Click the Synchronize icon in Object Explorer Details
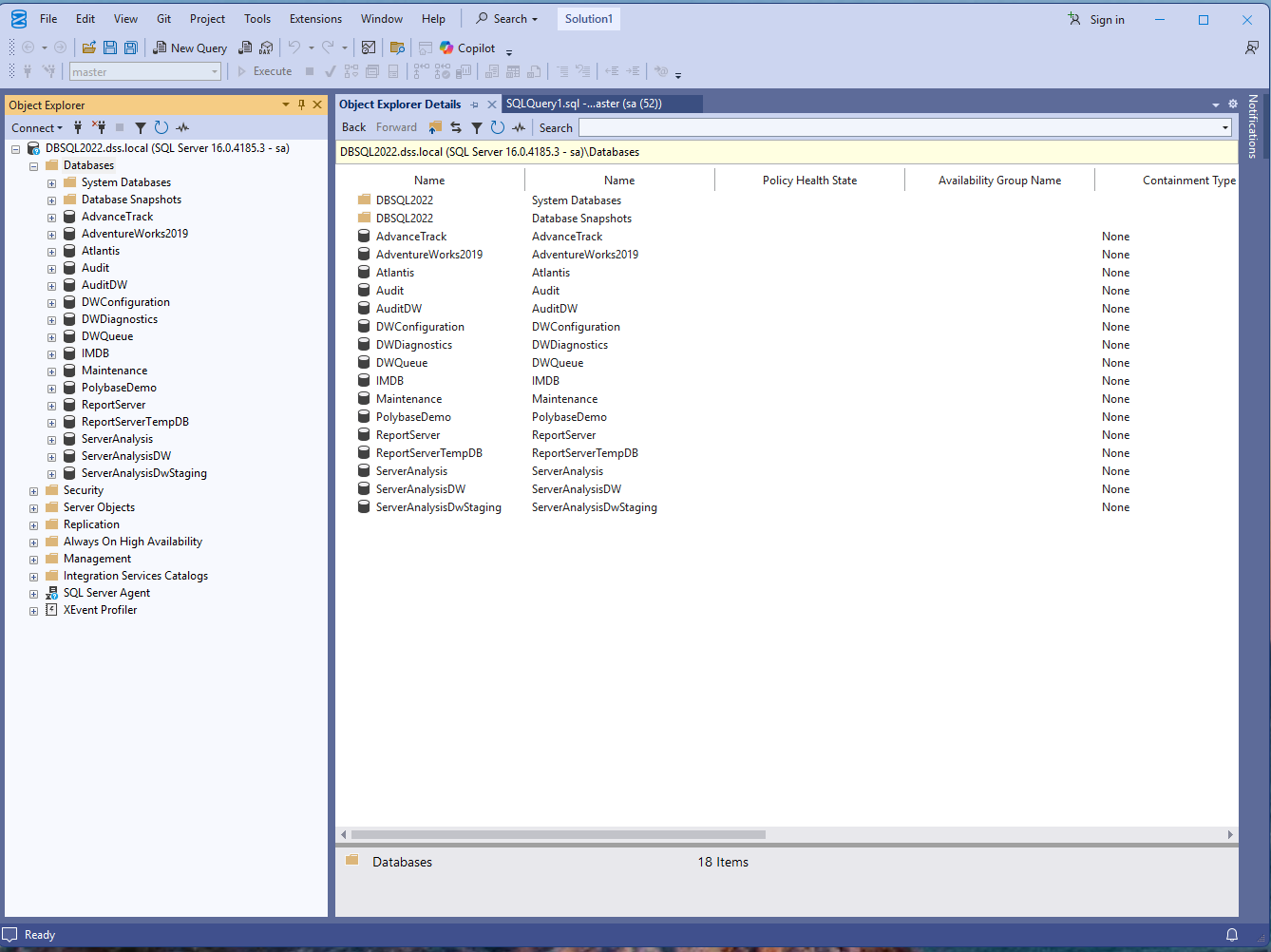 tap(456, 126)
